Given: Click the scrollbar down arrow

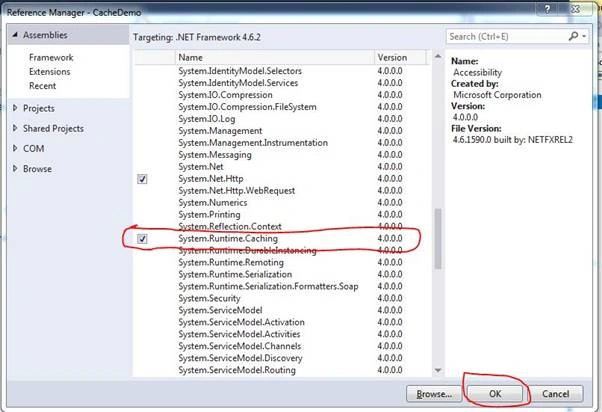Looking at the screenshot, I should [438, 371].
